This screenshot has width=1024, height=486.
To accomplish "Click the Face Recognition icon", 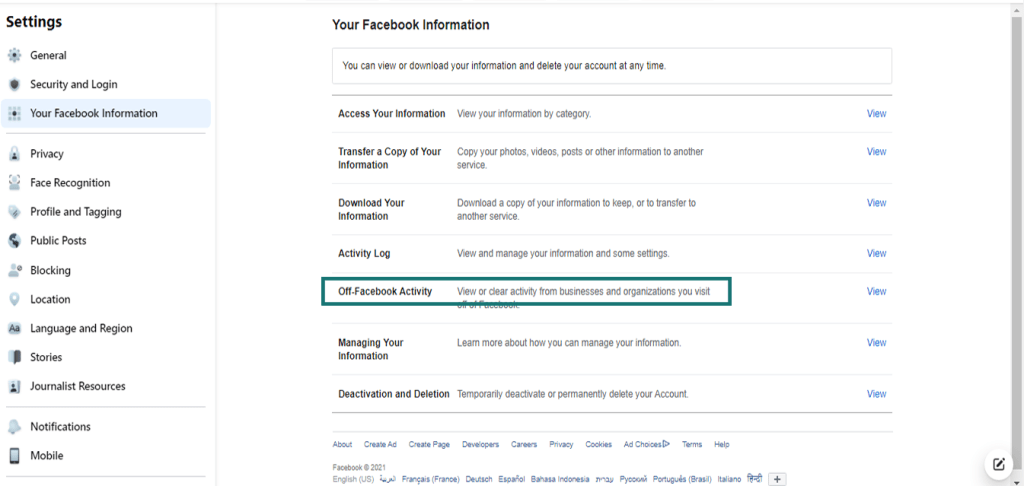I will pos(14,183).
